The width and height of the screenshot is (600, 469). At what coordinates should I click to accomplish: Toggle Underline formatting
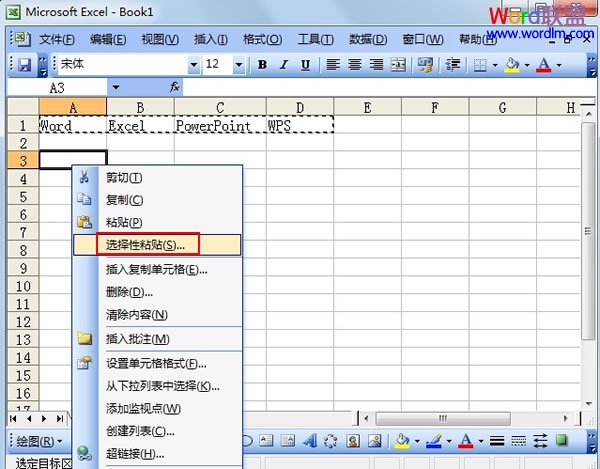pos(305,65)
